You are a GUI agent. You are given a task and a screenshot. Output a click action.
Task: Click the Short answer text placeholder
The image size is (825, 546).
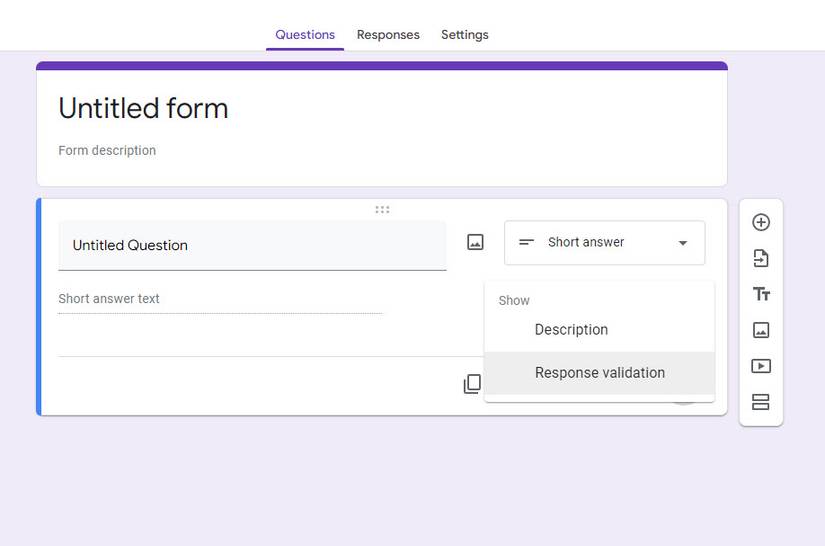(x=109, y=299)
